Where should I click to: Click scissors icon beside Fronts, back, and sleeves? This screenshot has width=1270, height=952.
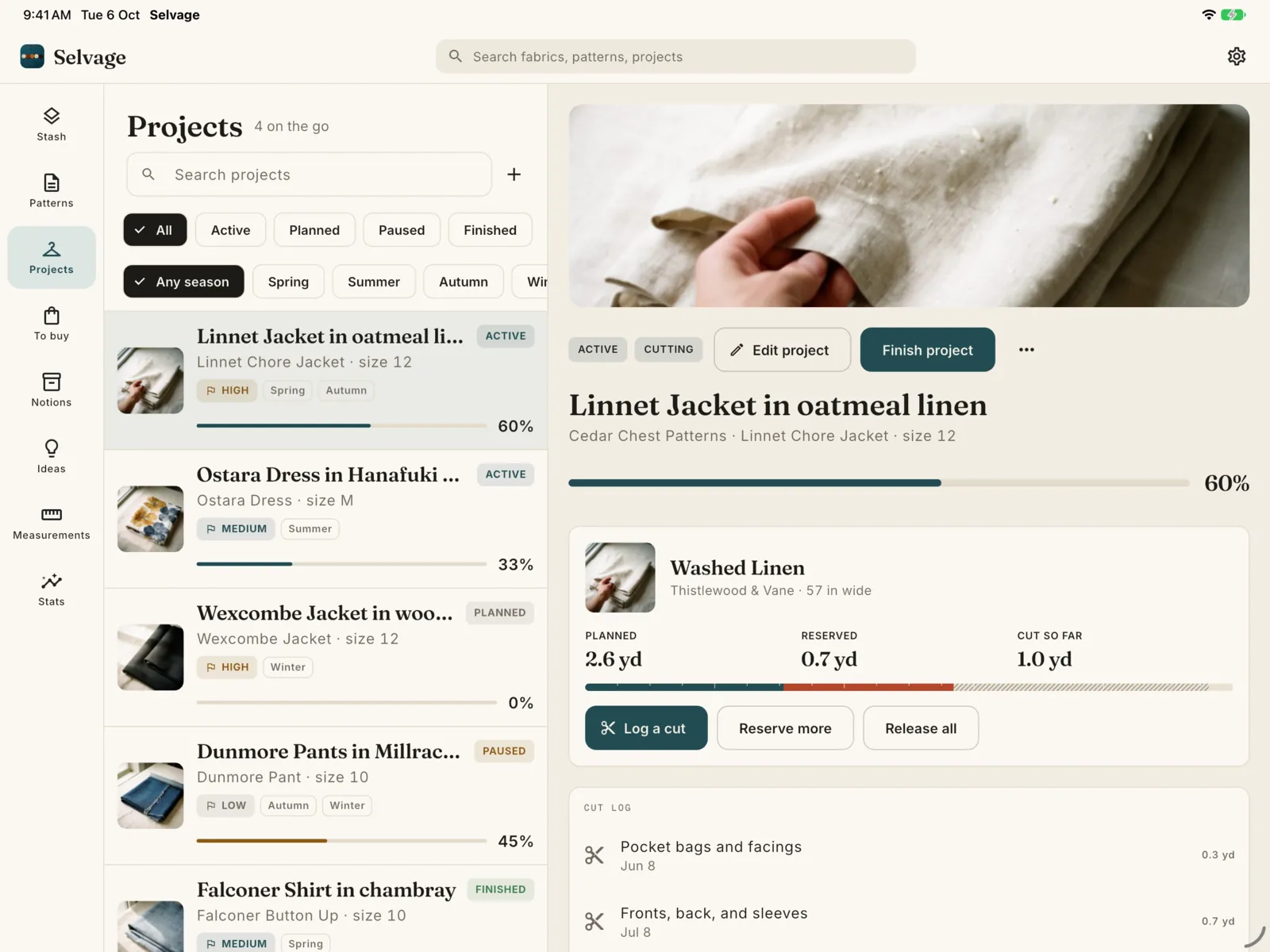tap(595, 922)
